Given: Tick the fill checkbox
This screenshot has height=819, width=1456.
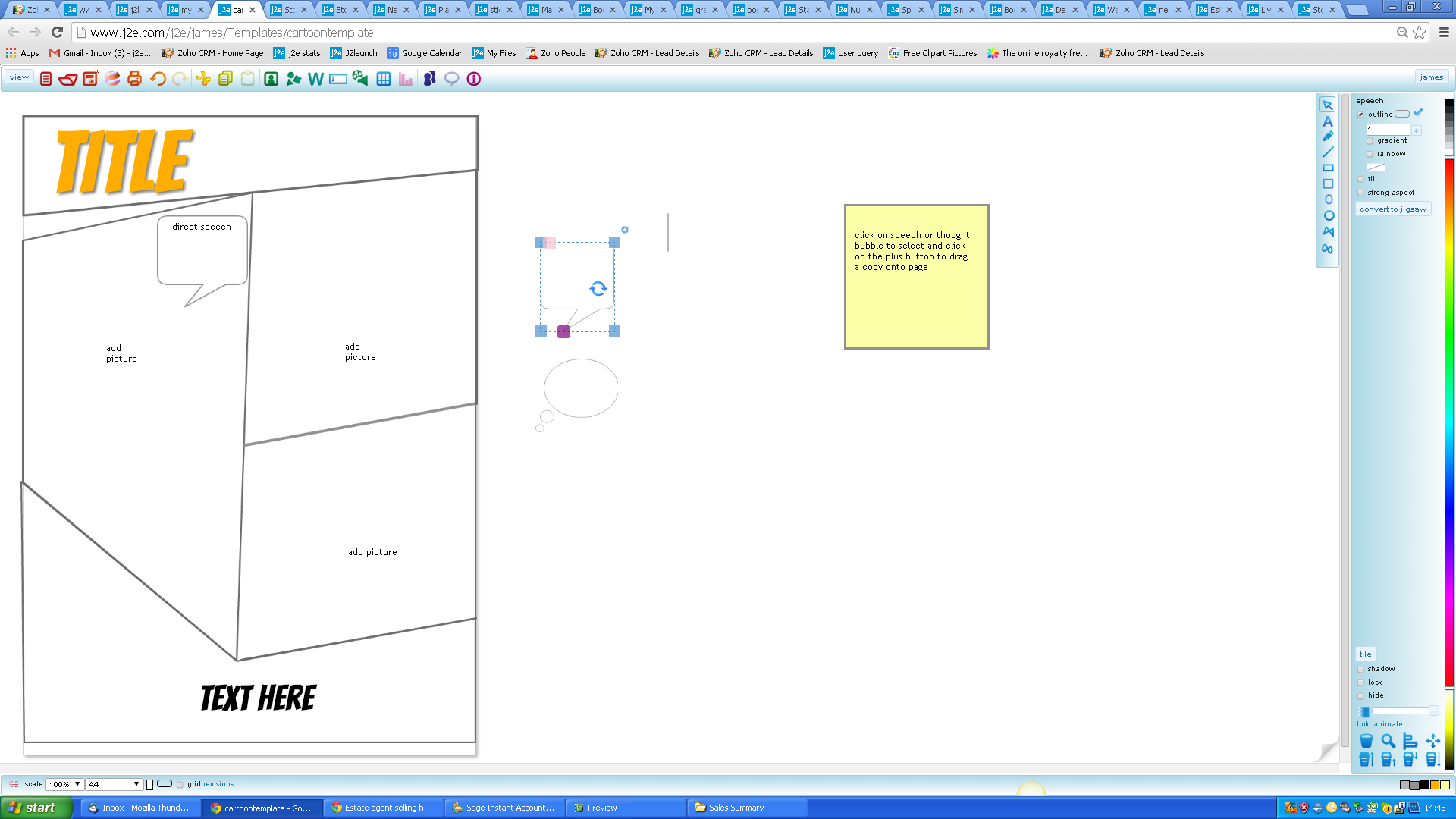Looking at the screenshot, I should [1360, 180].
